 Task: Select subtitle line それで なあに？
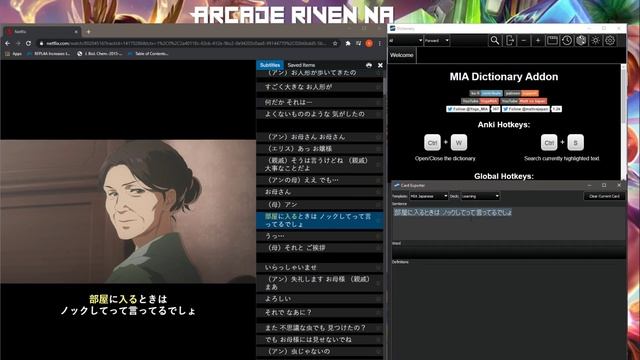pos(320,312)
